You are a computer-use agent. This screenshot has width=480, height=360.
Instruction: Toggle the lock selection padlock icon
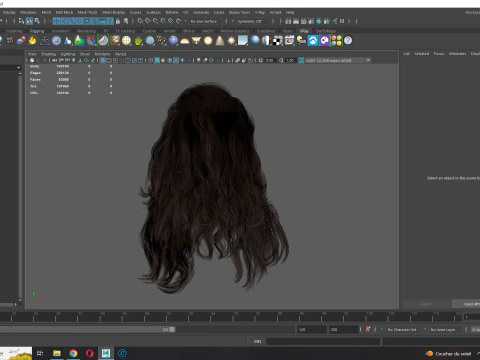pyautogui.click(x=118, y=21)
